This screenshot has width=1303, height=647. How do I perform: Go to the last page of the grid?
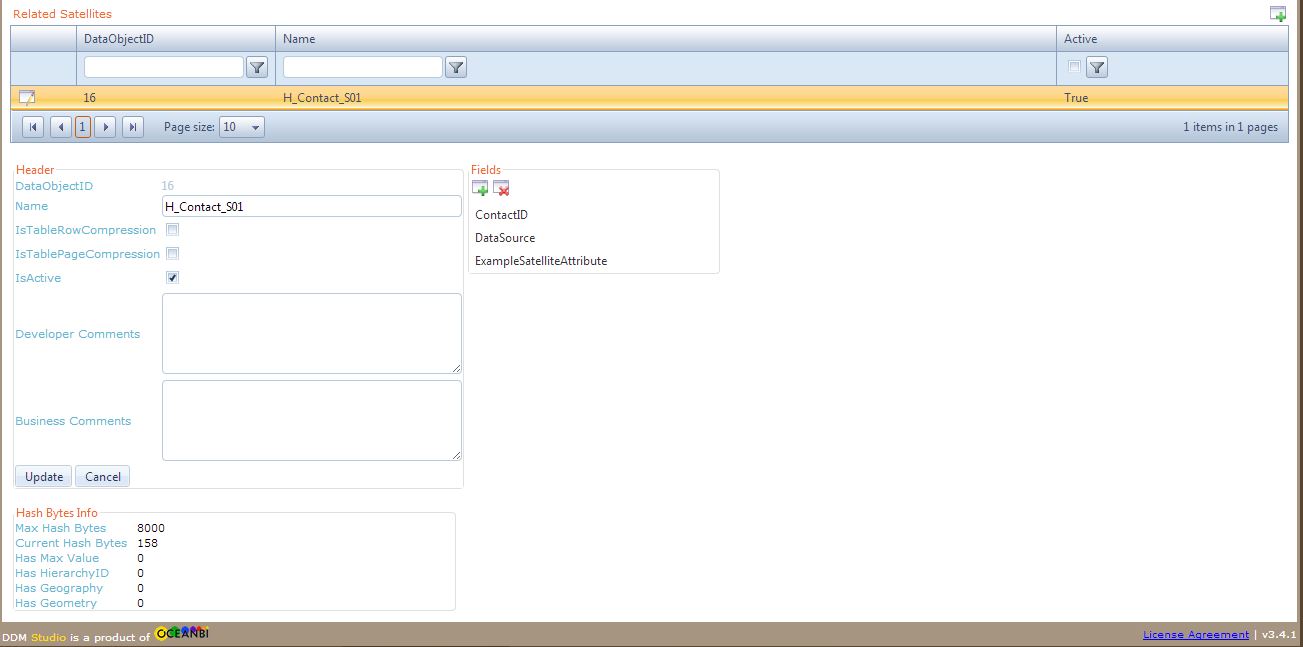[x=133, y=127]
